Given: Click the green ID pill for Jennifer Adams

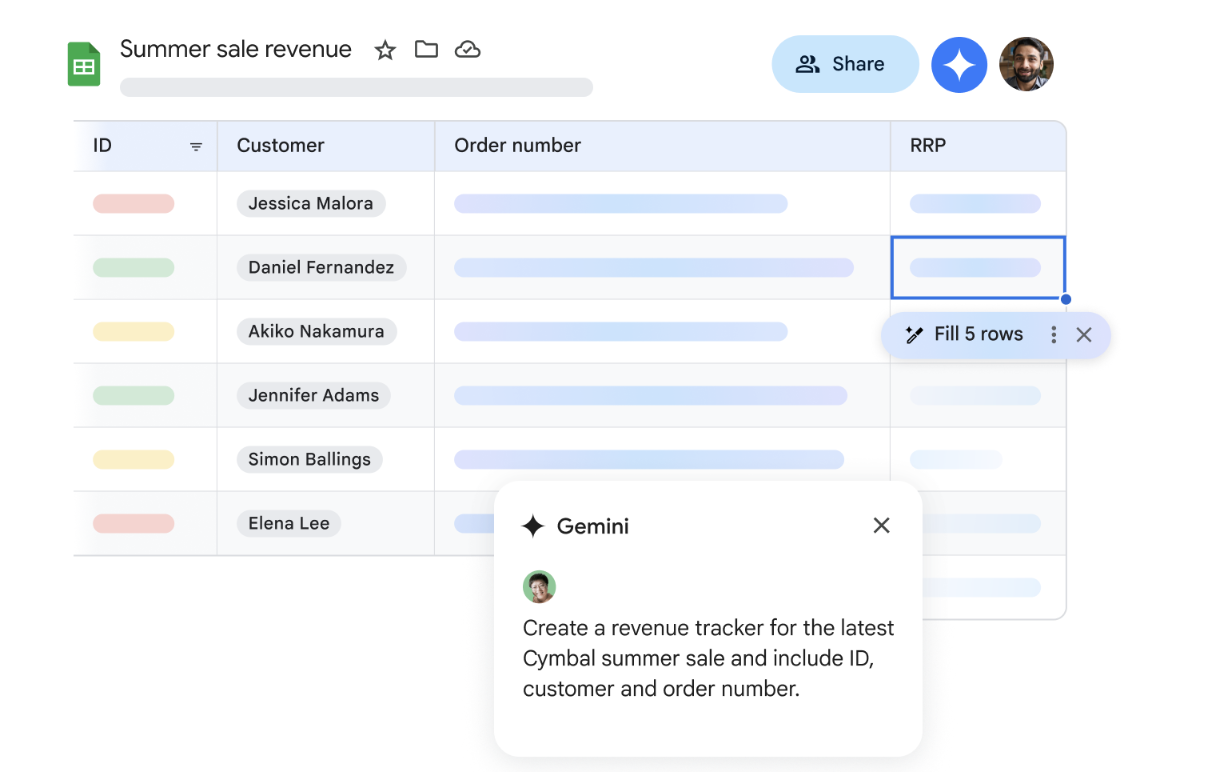Looking at the screenshot, I should 133,396.
